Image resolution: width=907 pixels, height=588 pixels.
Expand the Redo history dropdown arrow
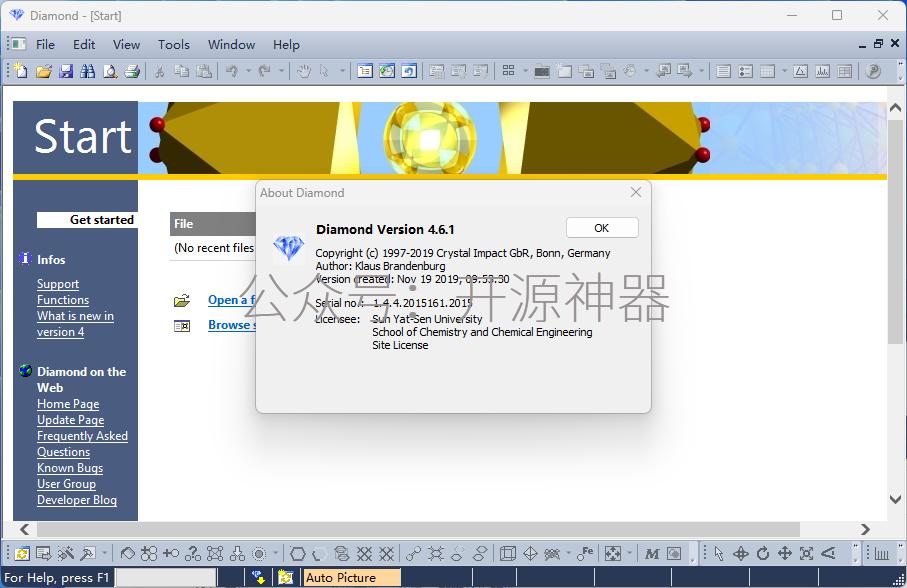[281, 71]
